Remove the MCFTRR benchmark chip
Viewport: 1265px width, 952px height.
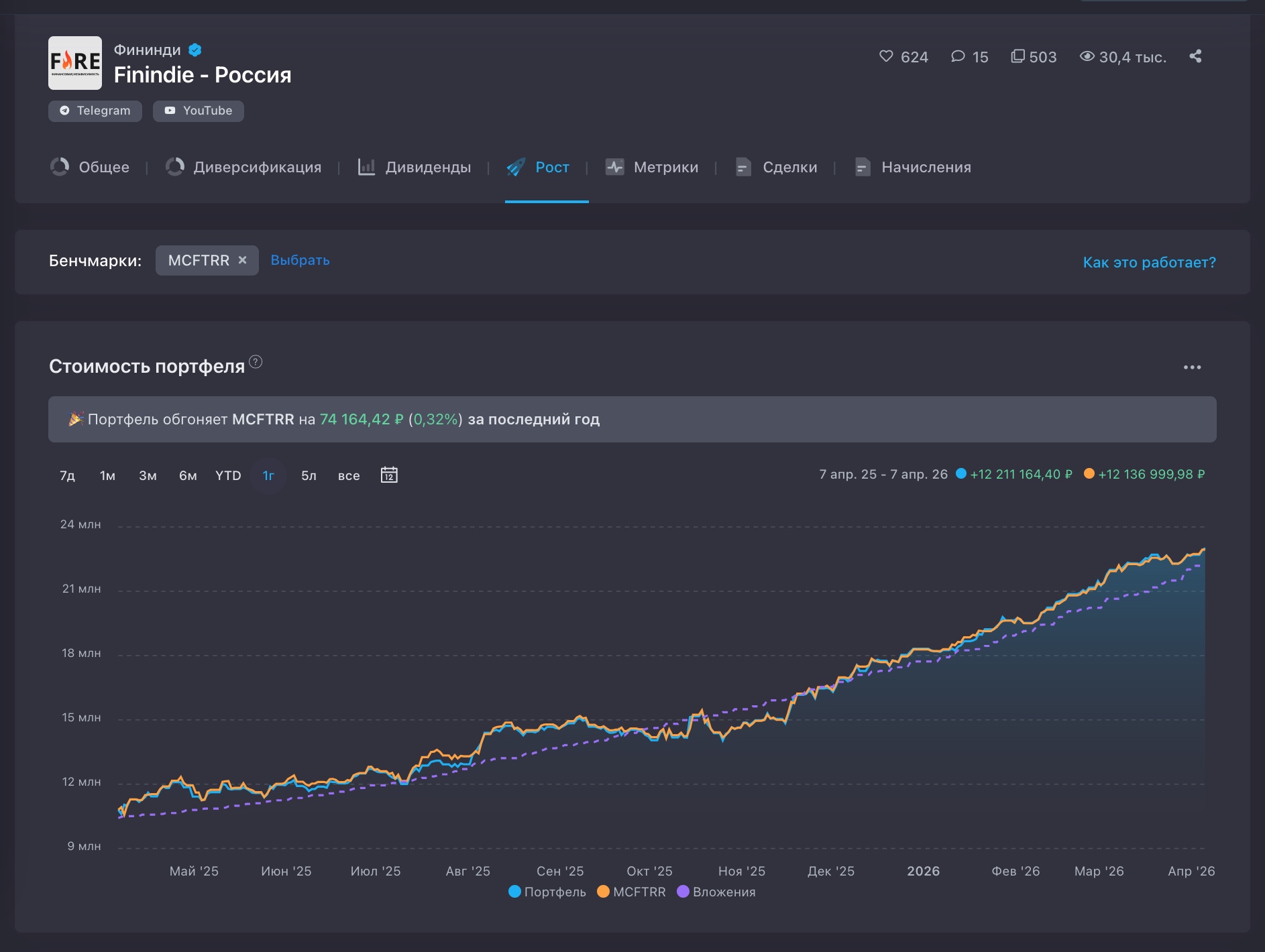coord(243,260)
